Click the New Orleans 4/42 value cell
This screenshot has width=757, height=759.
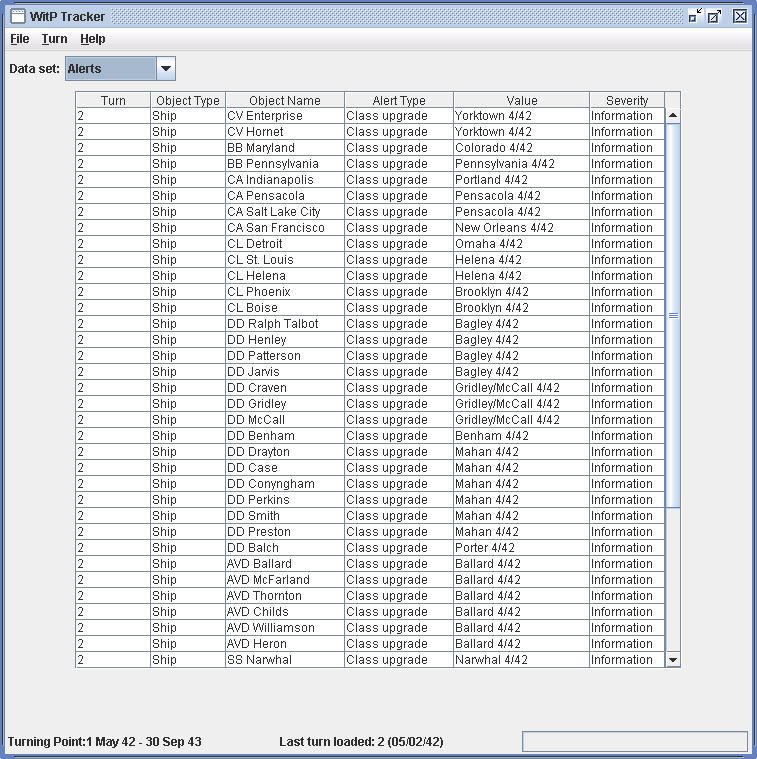click(521, 228)
